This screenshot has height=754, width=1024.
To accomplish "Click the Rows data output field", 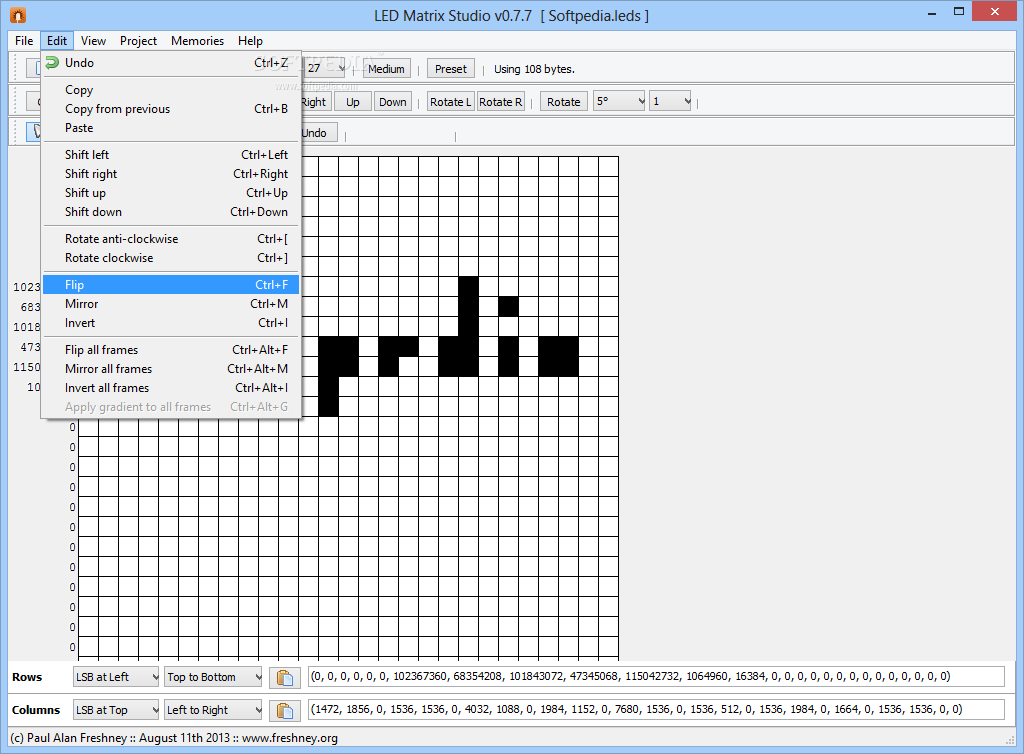I will click(656, 677).
